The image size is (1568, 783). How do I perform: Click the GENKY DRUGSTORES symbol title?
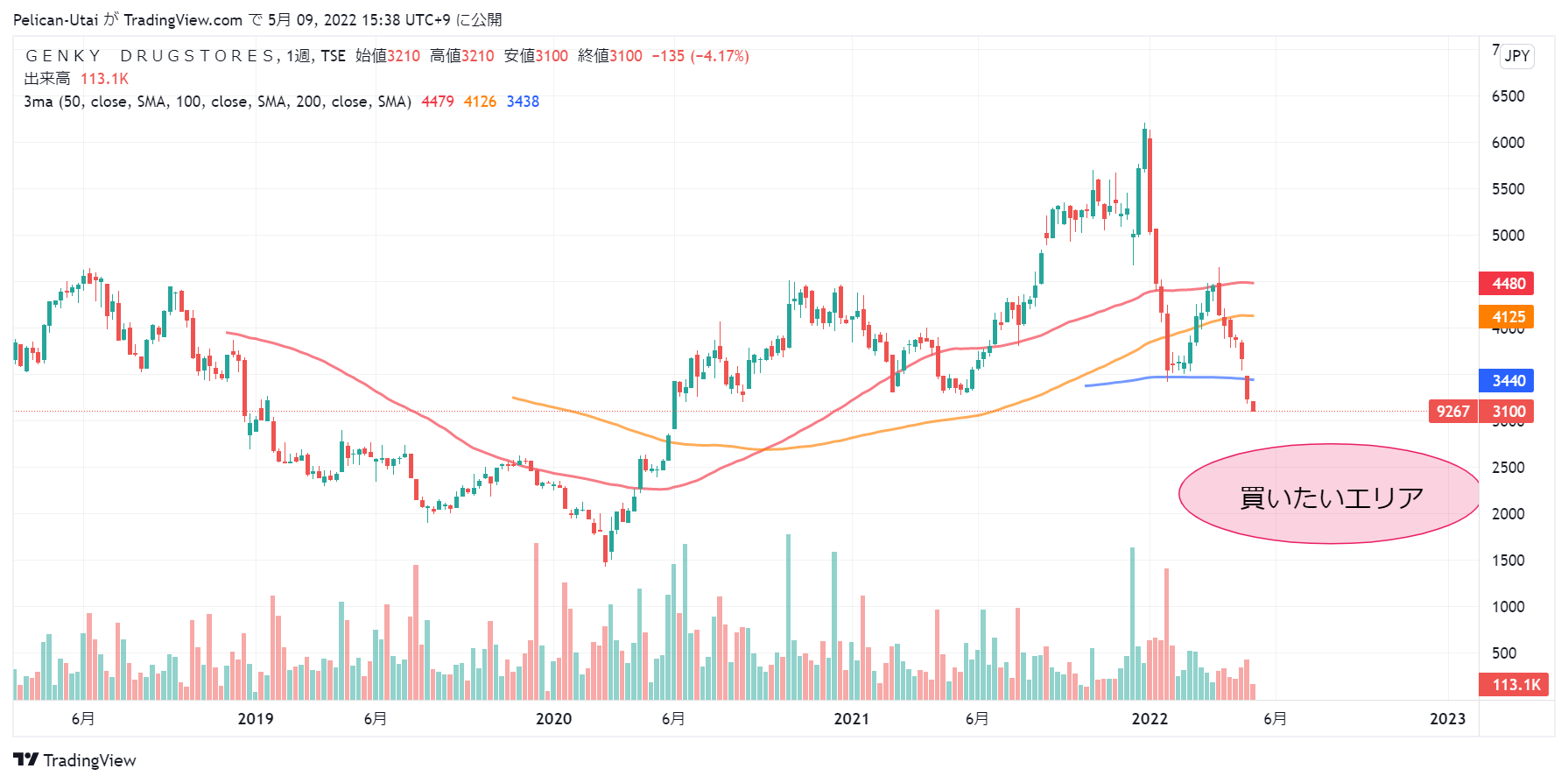pyautogui.click(x=150, y=56)
